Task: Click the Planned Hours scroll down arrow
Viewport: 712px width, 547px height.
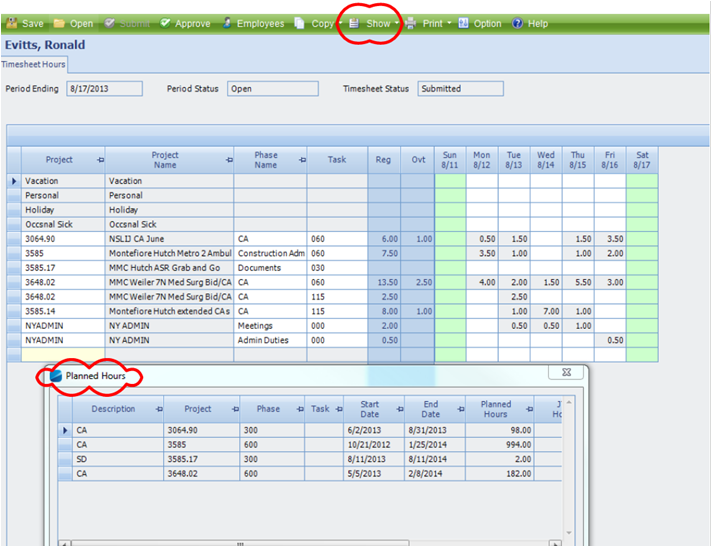Action: click(569, 532)
